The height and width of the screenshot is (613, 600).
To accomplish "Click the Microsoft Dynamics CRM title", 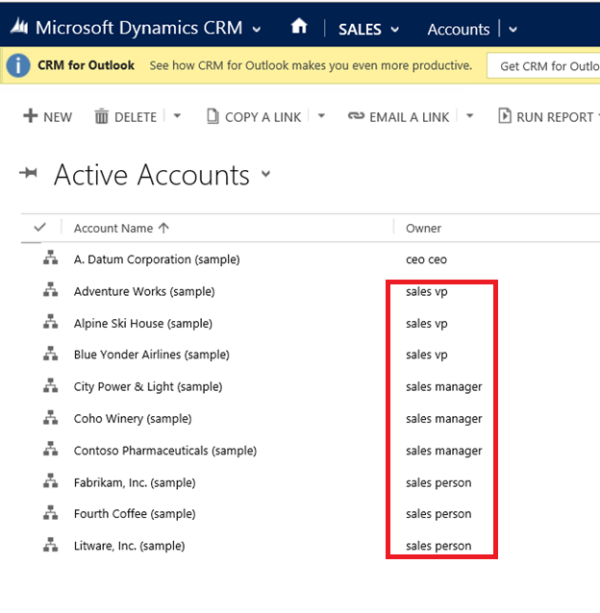I will 139,28.
